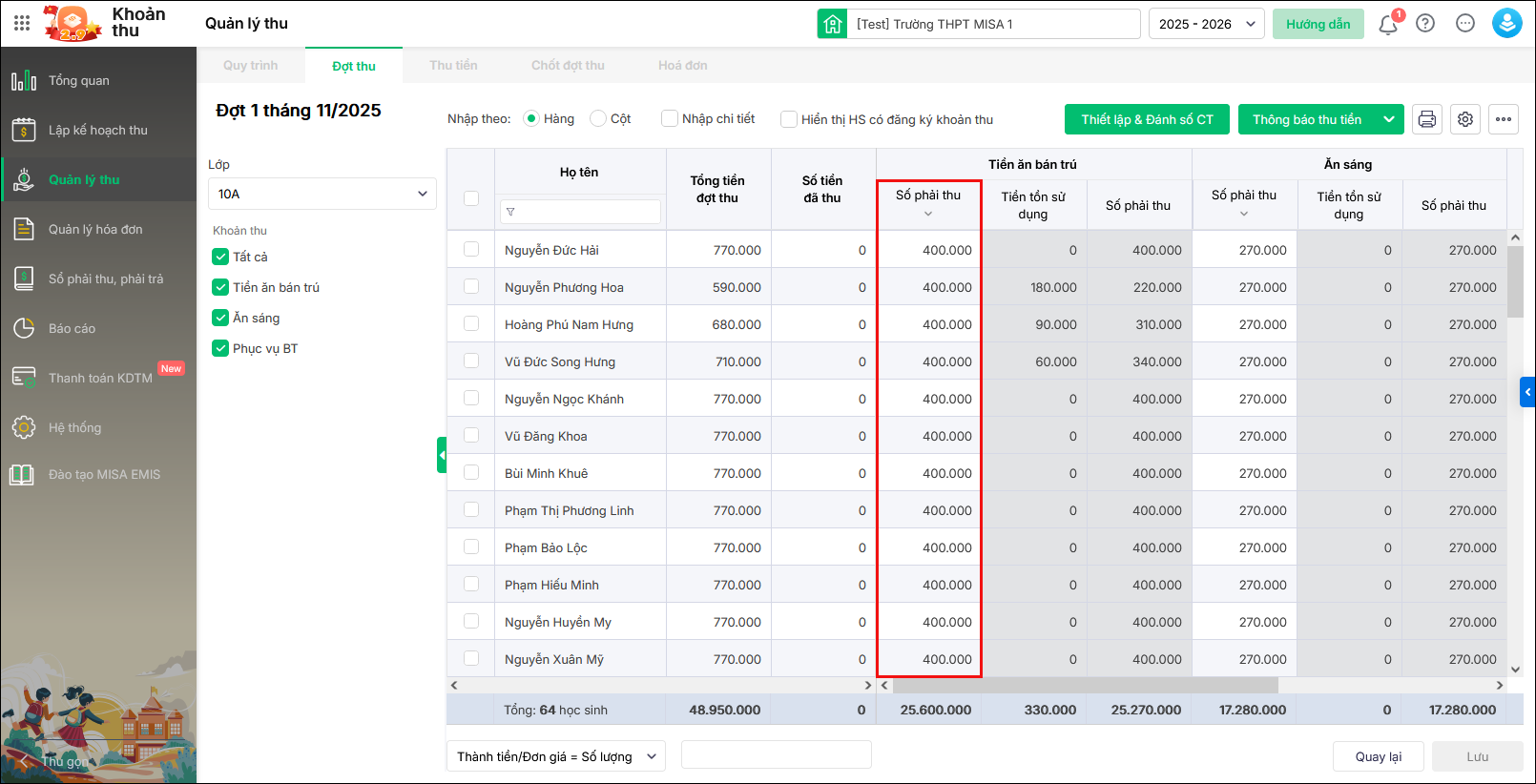Click the print icon button
The width and height of the screenshot is (1536, 784).
click(1427, 119)
